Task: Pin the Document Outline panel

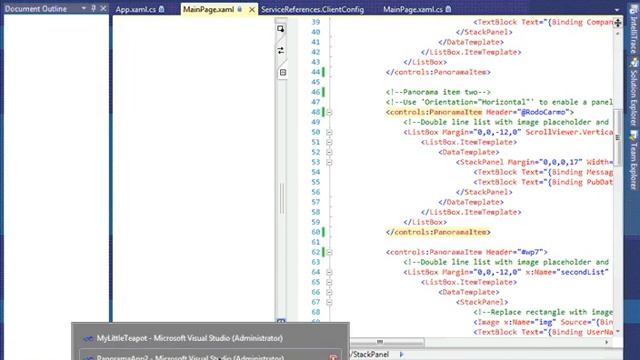Action: 93,8
